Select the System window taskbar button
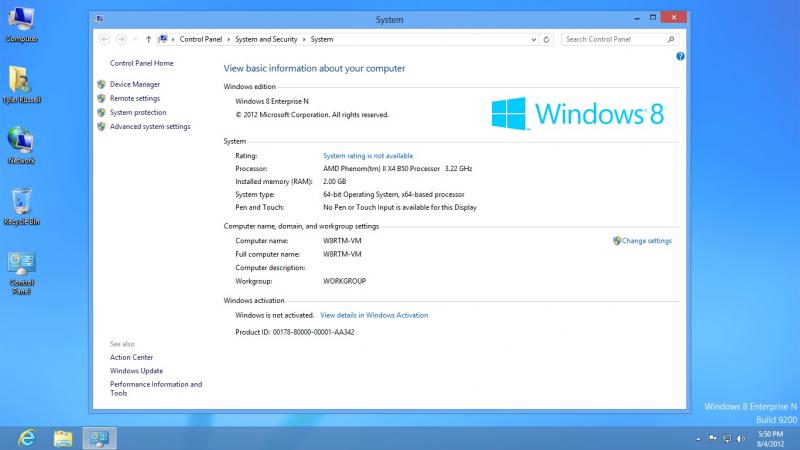The image size is (800, 450). [99, 438]
